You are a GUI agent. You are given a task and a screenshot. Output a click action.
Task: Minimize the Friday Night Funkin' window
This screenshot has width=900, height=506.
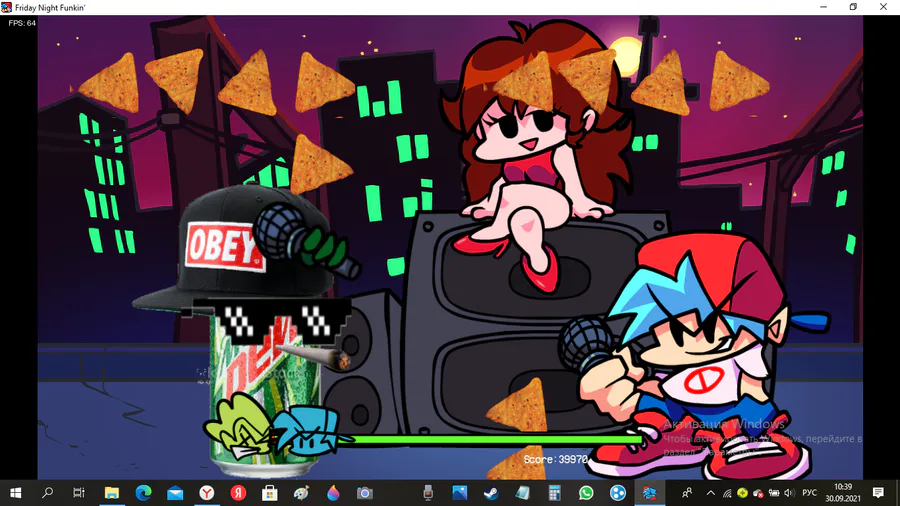pyautogui.click(x=824, y=7)
